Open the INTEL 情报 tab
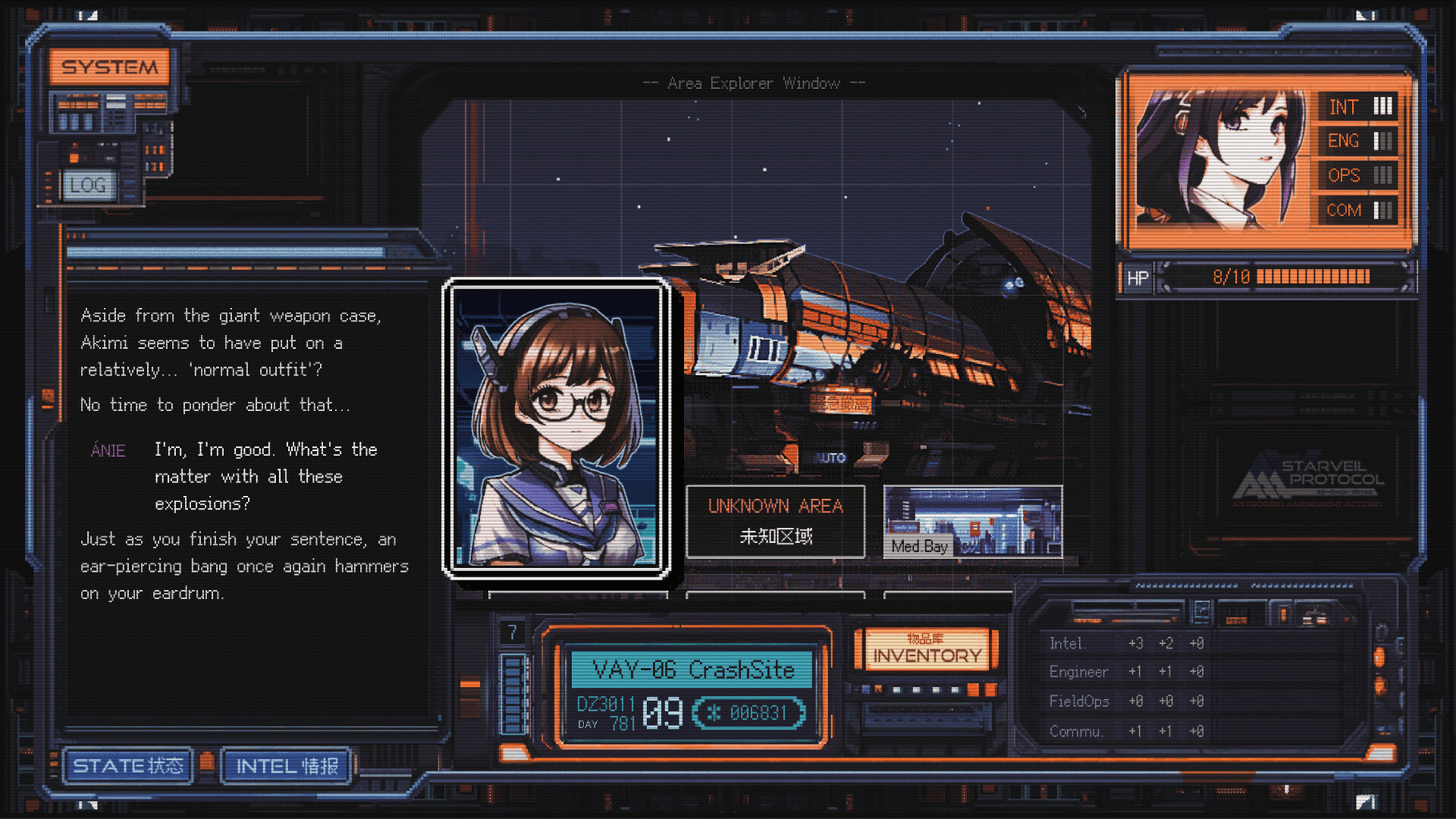 (286, 766)
